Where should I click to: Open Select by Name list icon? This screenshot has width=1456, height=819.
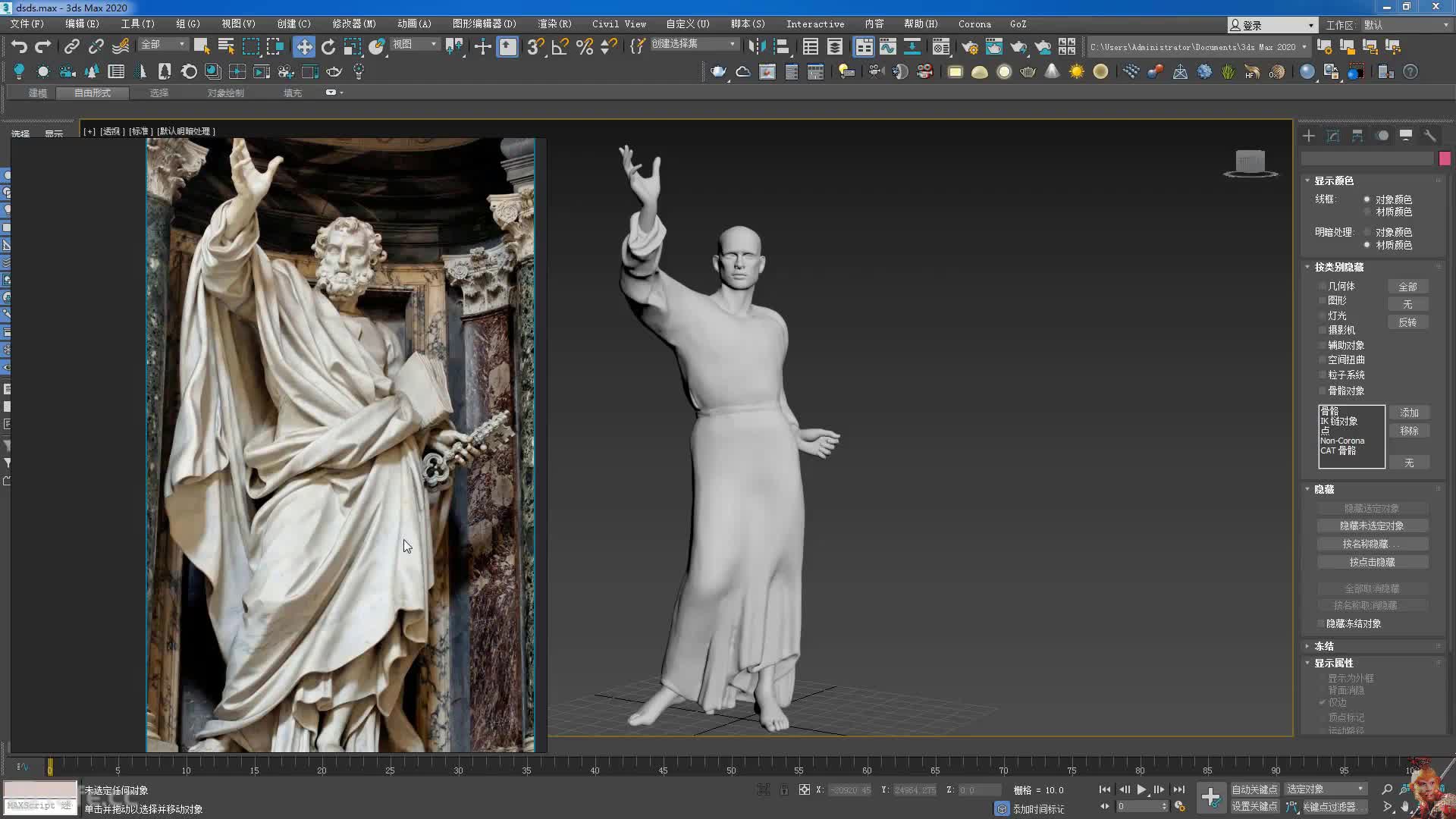pyautogui.click(x=226, y=47)
